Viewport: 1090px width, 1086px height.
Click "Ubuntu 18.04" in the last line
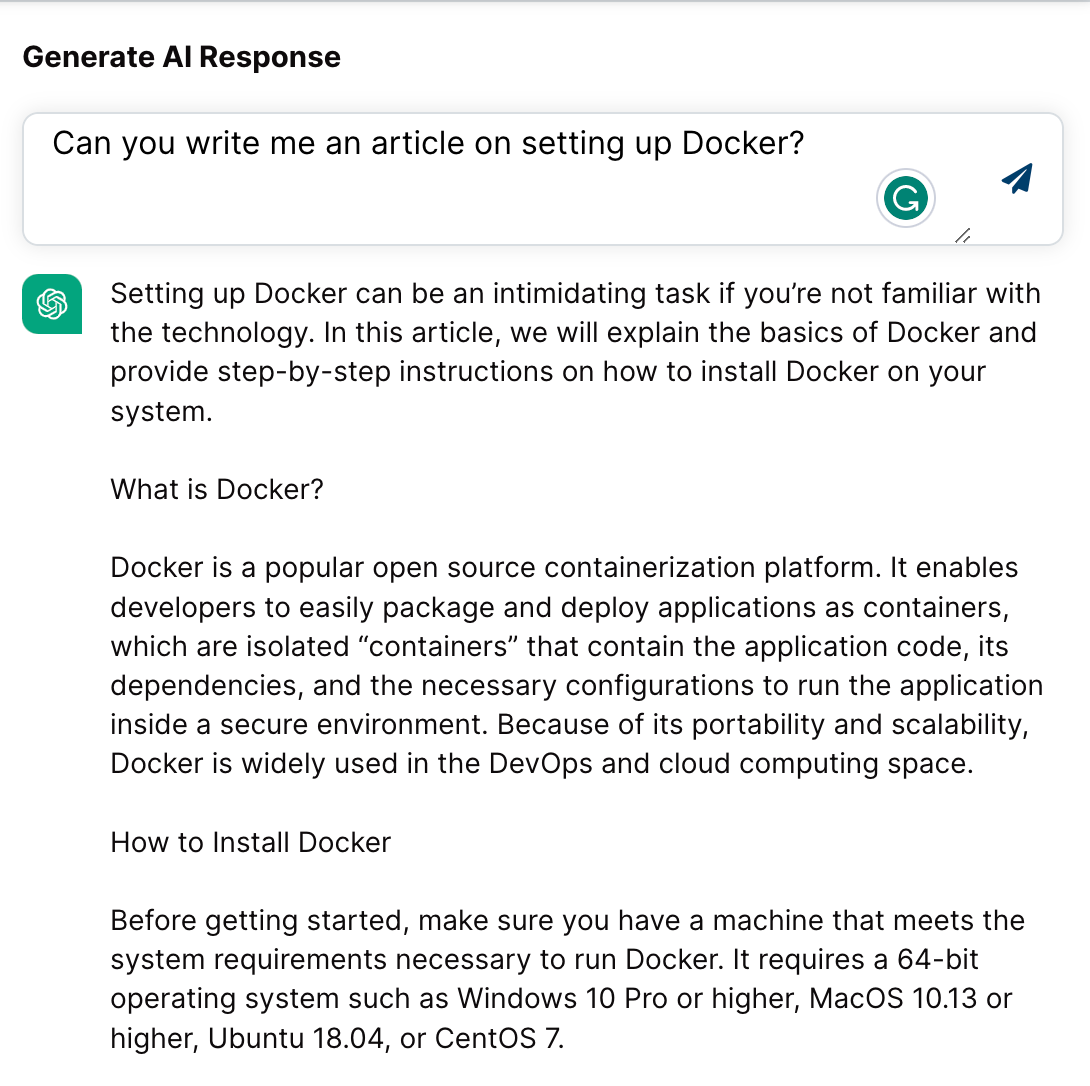pyautogui.click(x=296, y=1038)
